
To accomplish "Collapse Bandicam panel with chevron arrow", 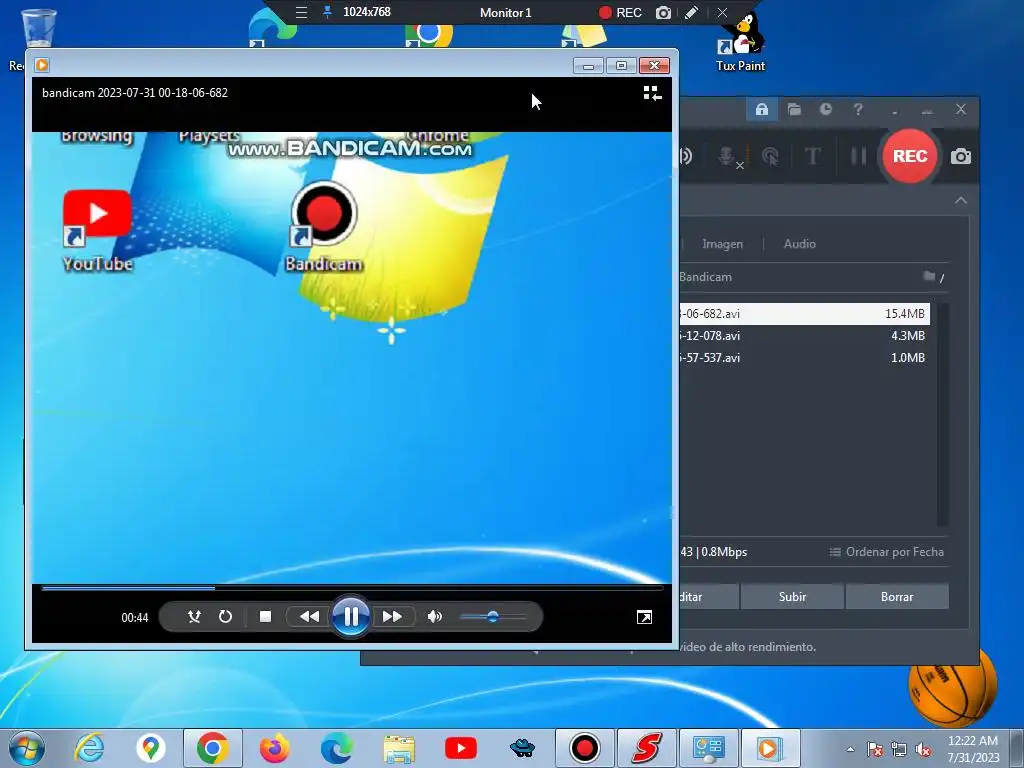I will coord(961,200).
